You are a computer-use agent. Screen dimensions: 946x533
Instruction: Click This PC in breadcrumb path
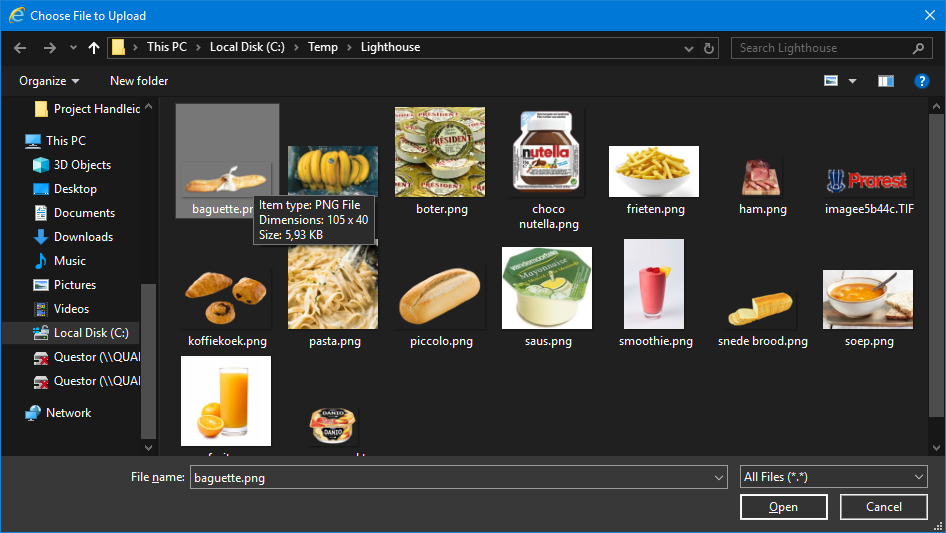[x=167, y=47]
